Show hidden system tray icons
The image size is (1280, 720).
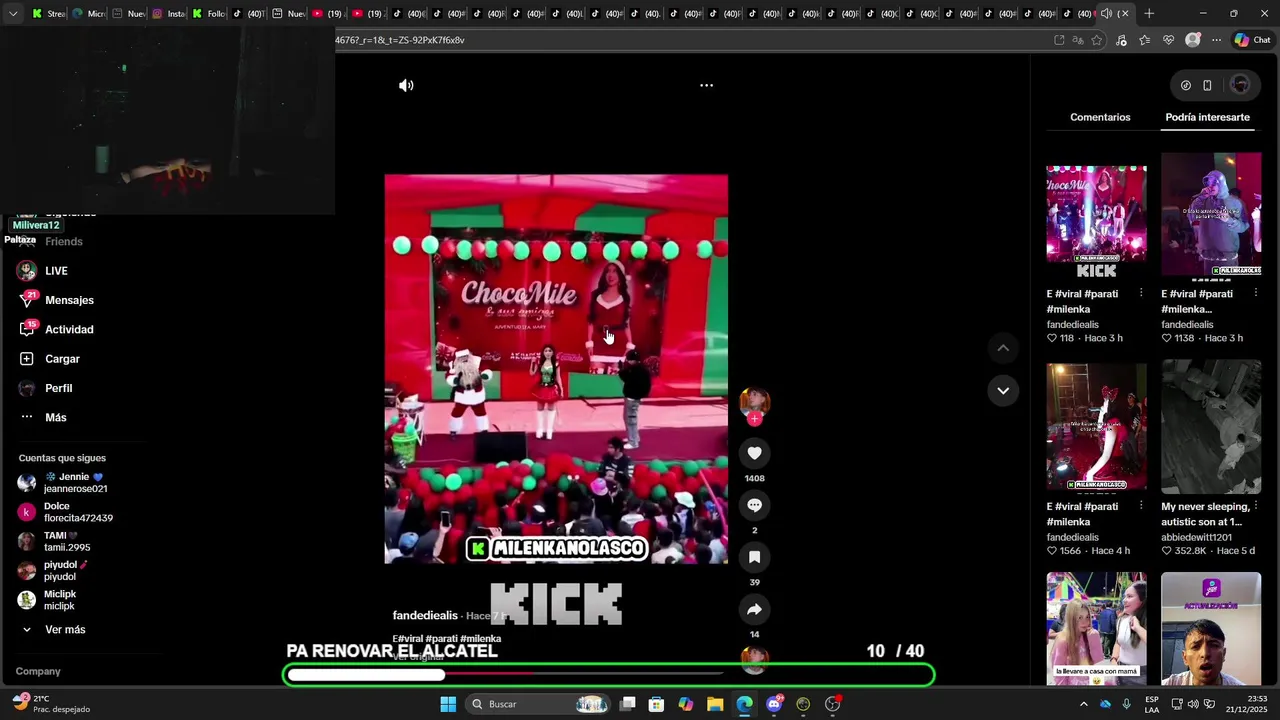1083,704
